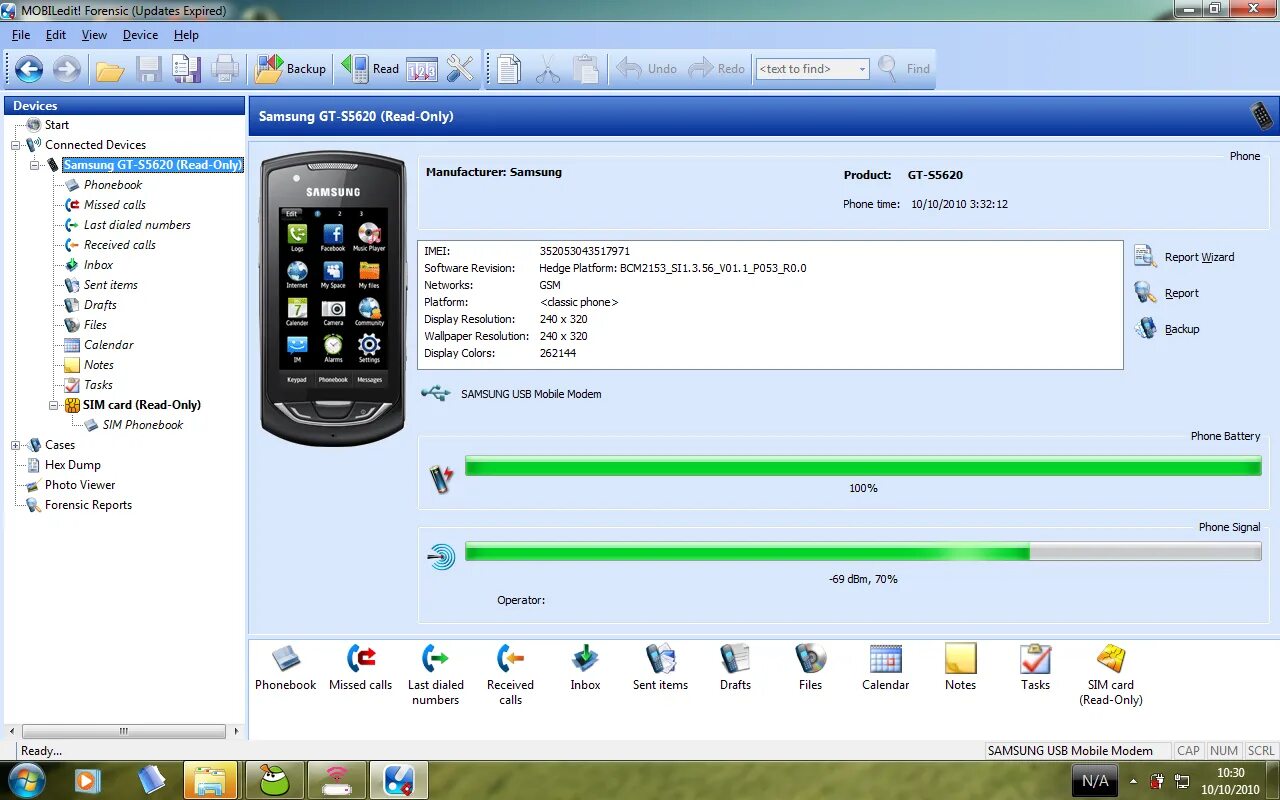
Task: Click the Back navigation arrow in toolbar
Action: 29,69
